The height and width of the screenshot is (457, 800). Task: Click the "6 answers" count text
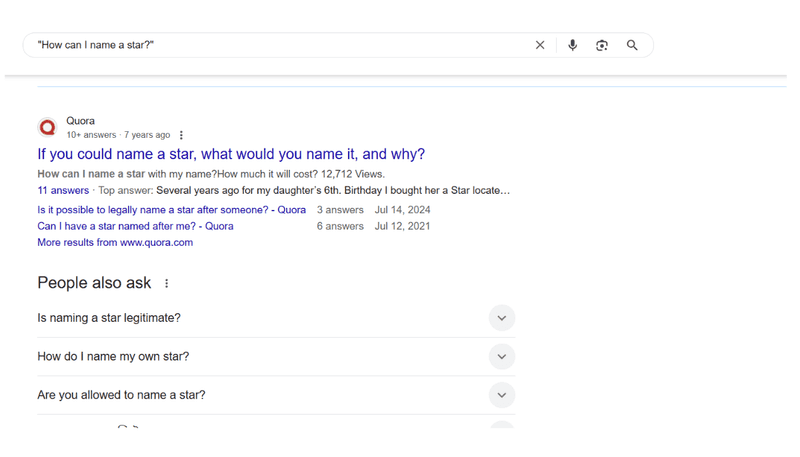340,226
